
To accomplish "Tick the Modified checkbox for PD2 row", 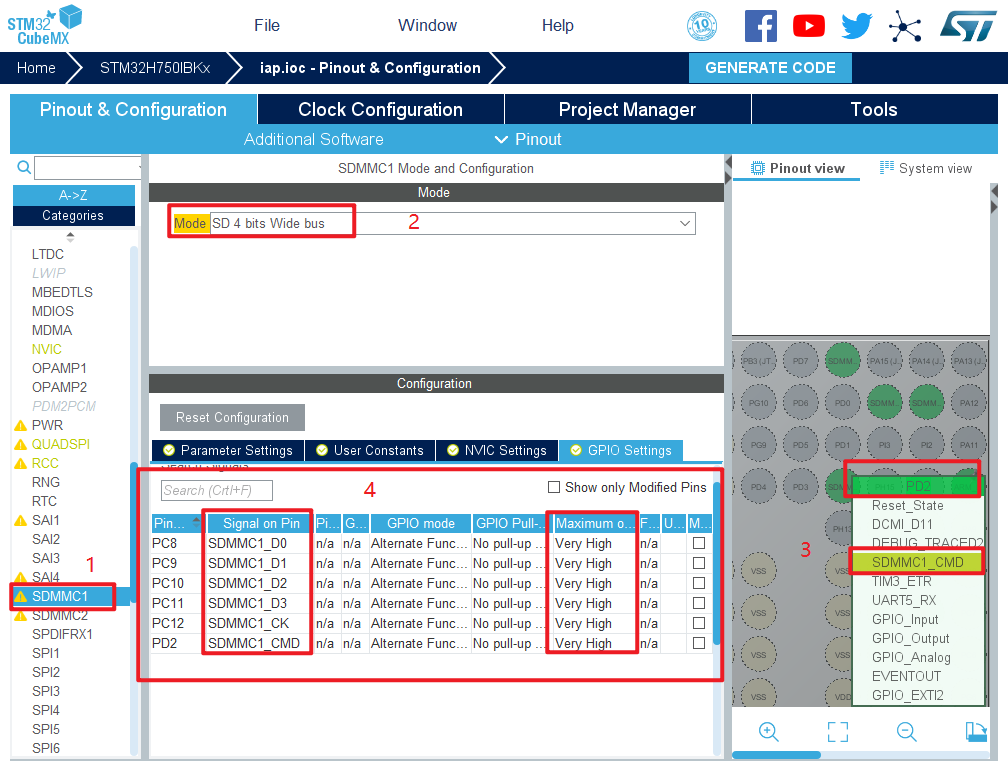I will 699,644.
